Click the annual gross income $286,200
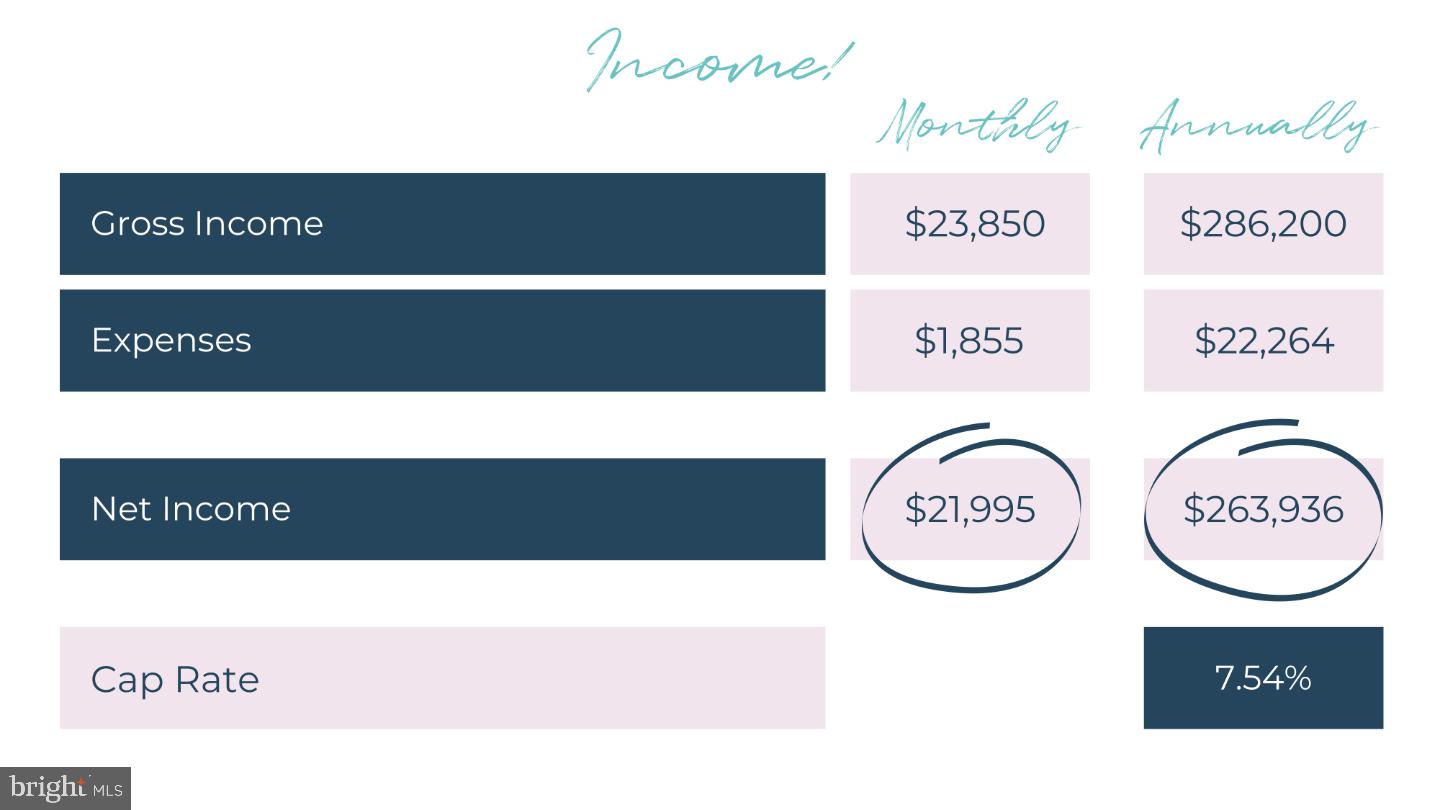Screen dimensions: 1440x810 coord(1263,224)
